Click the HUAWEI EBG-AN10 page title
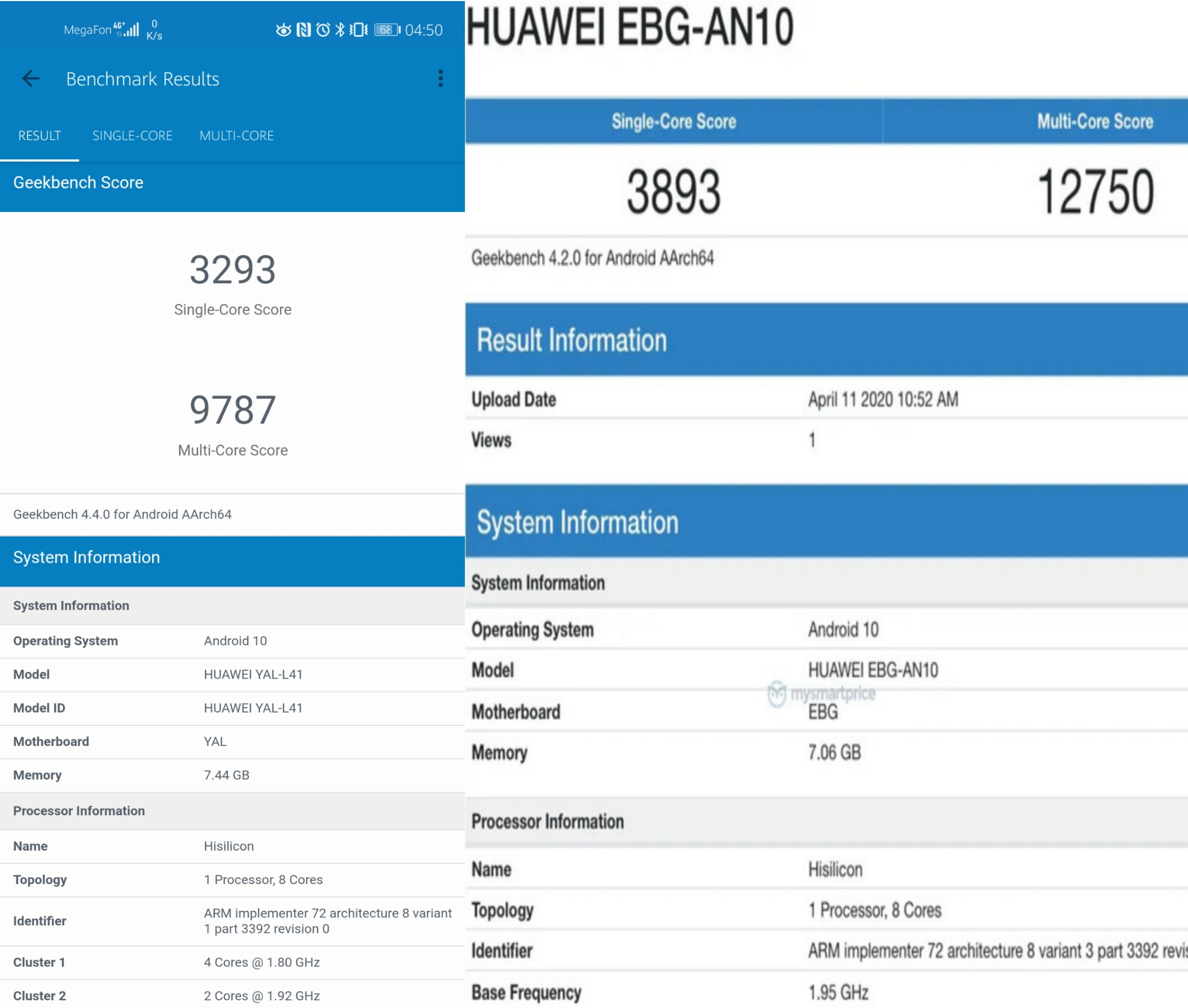The width and height of the screenshot is (1188, 1008). click(x=630, y=26)
